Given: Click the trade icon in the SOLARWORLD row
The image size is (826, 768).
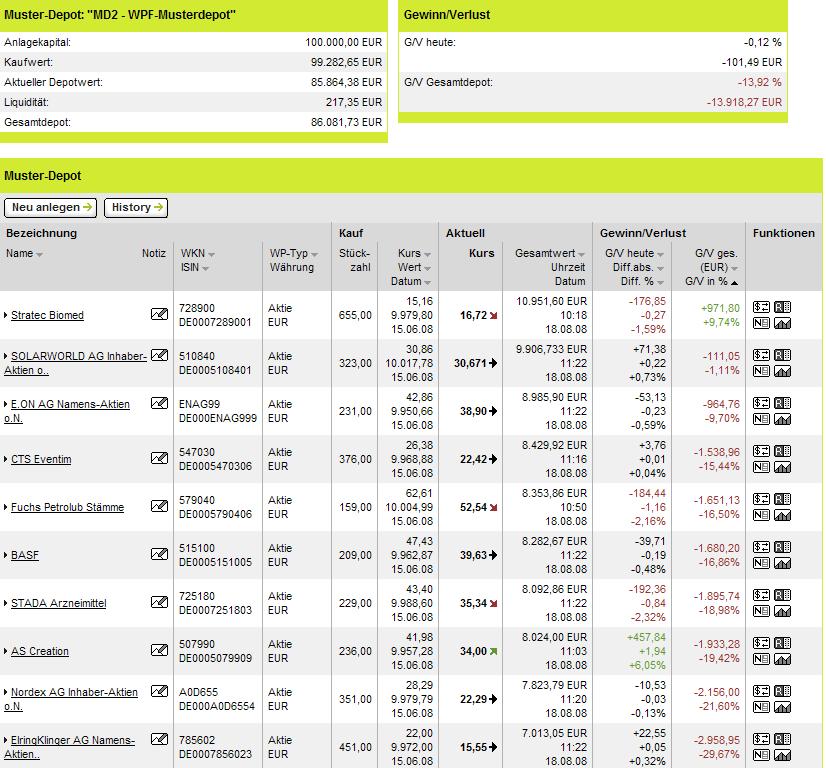Looking at the screenshot, I should pos(761,355).
